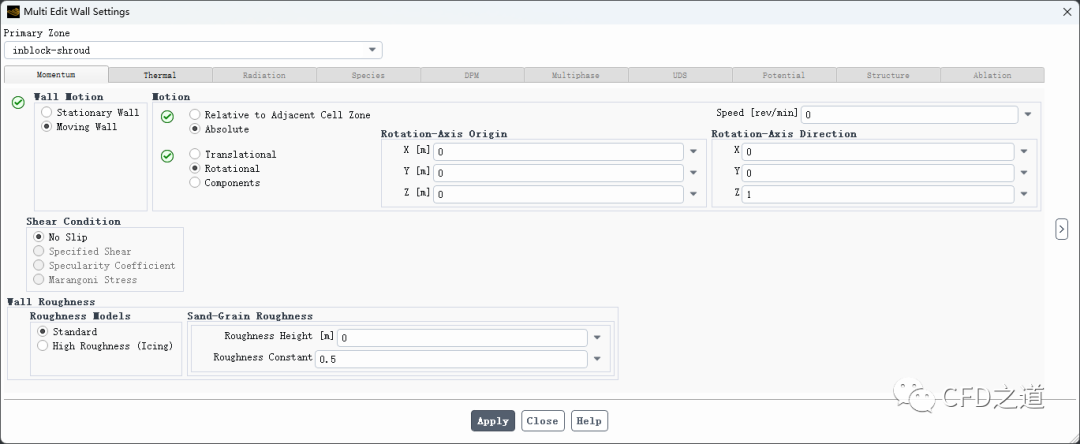
Task: Open Rotation-Axis Direction Y dropdown arrow
Action: (1024, 173)
